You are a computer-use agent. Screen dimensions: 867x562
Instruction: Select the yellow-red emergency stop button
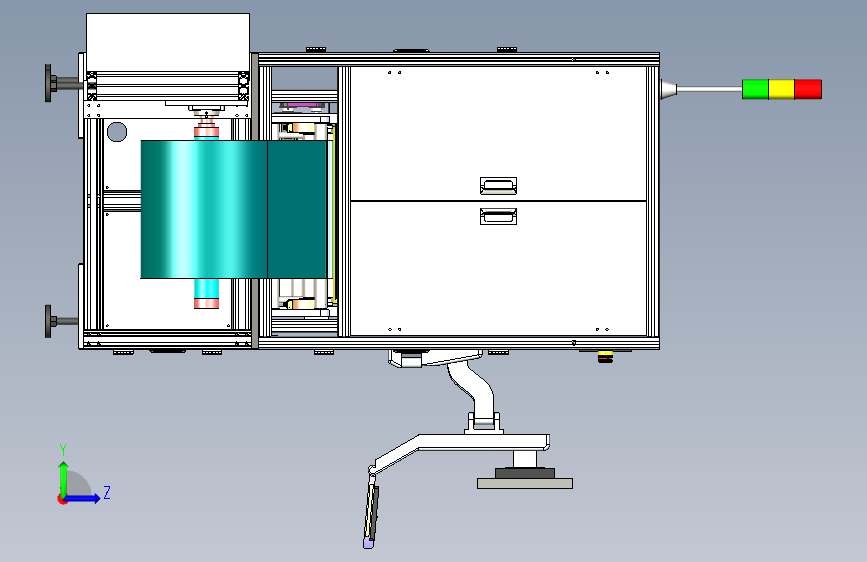tap(605, 357)
